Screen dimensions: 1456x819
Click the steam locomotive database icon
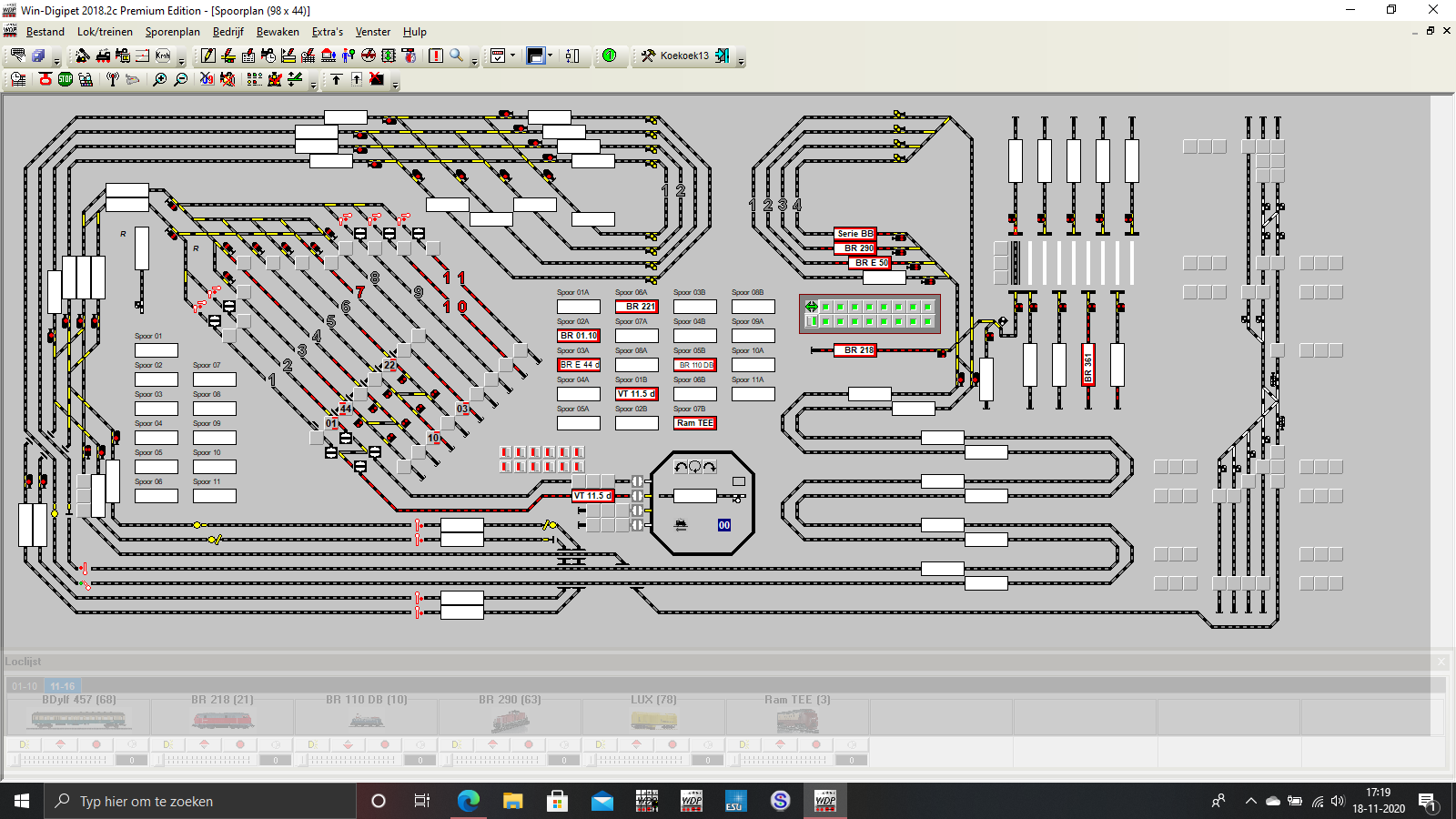(x=103, y=56)
